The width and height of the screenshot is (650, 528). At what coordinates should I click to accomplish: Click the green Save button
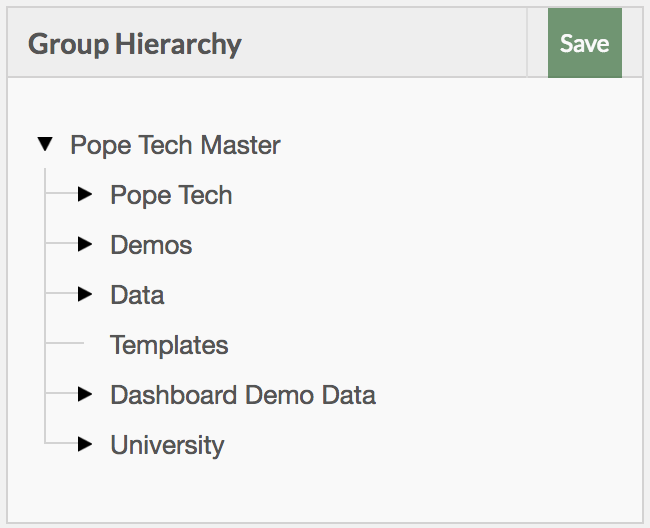585,43
